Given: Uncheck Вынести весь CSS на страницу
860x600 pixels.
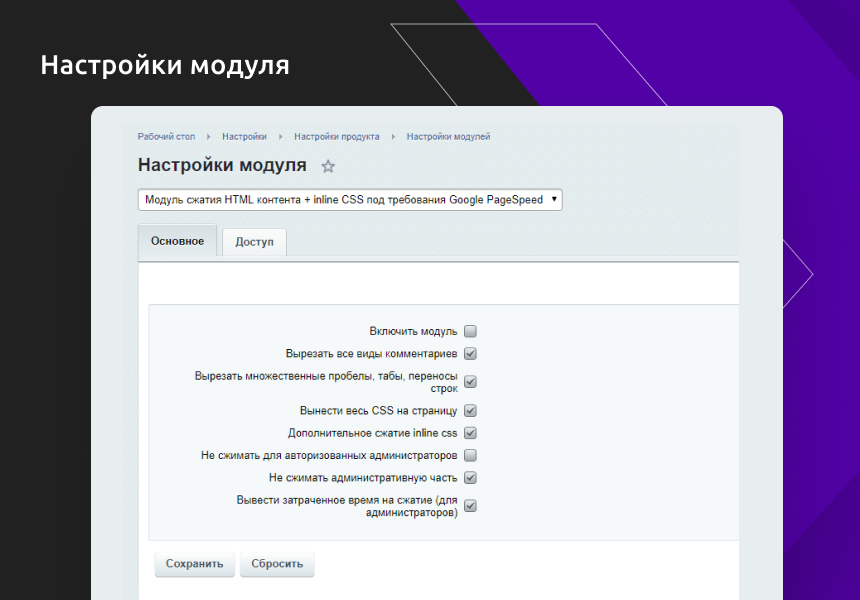Looking at the screenshot, I should click(470, 410).
